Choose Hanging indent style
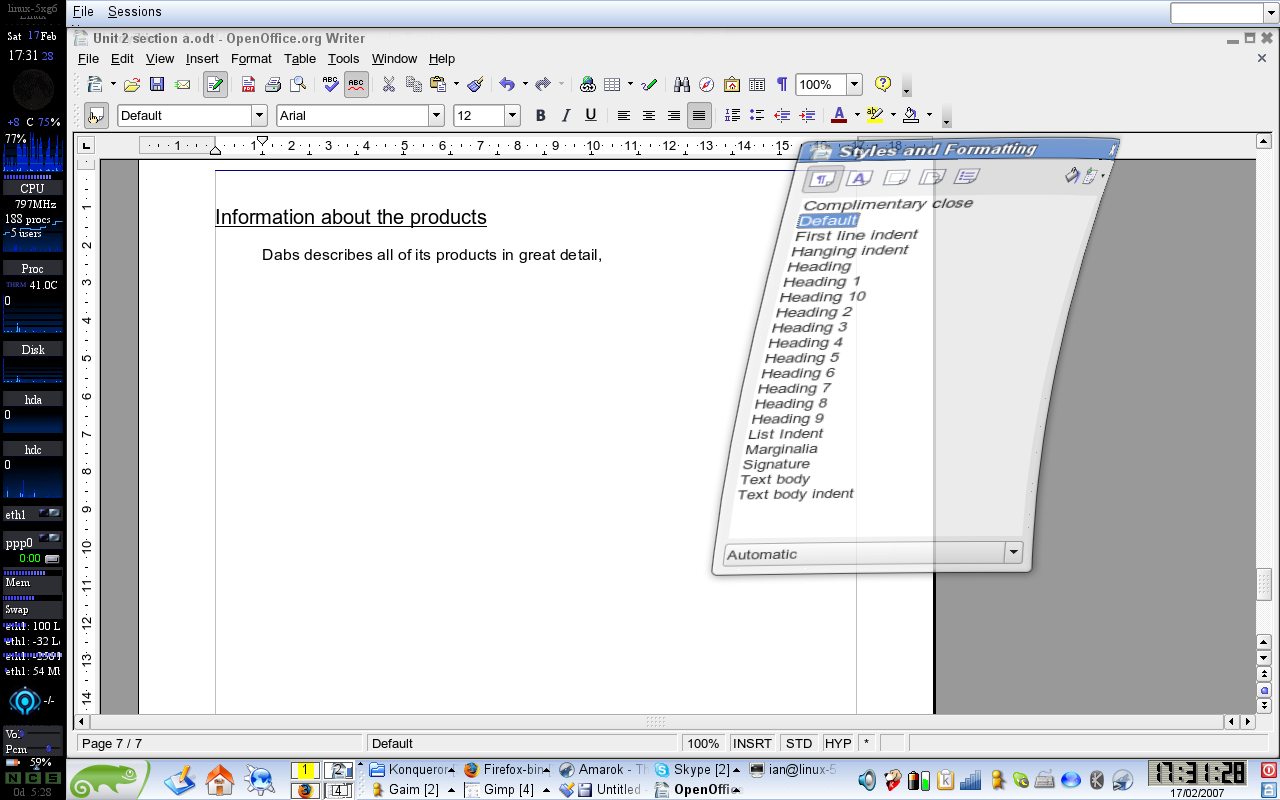Screen dimensions: 1280x800 tap(849, 251)
